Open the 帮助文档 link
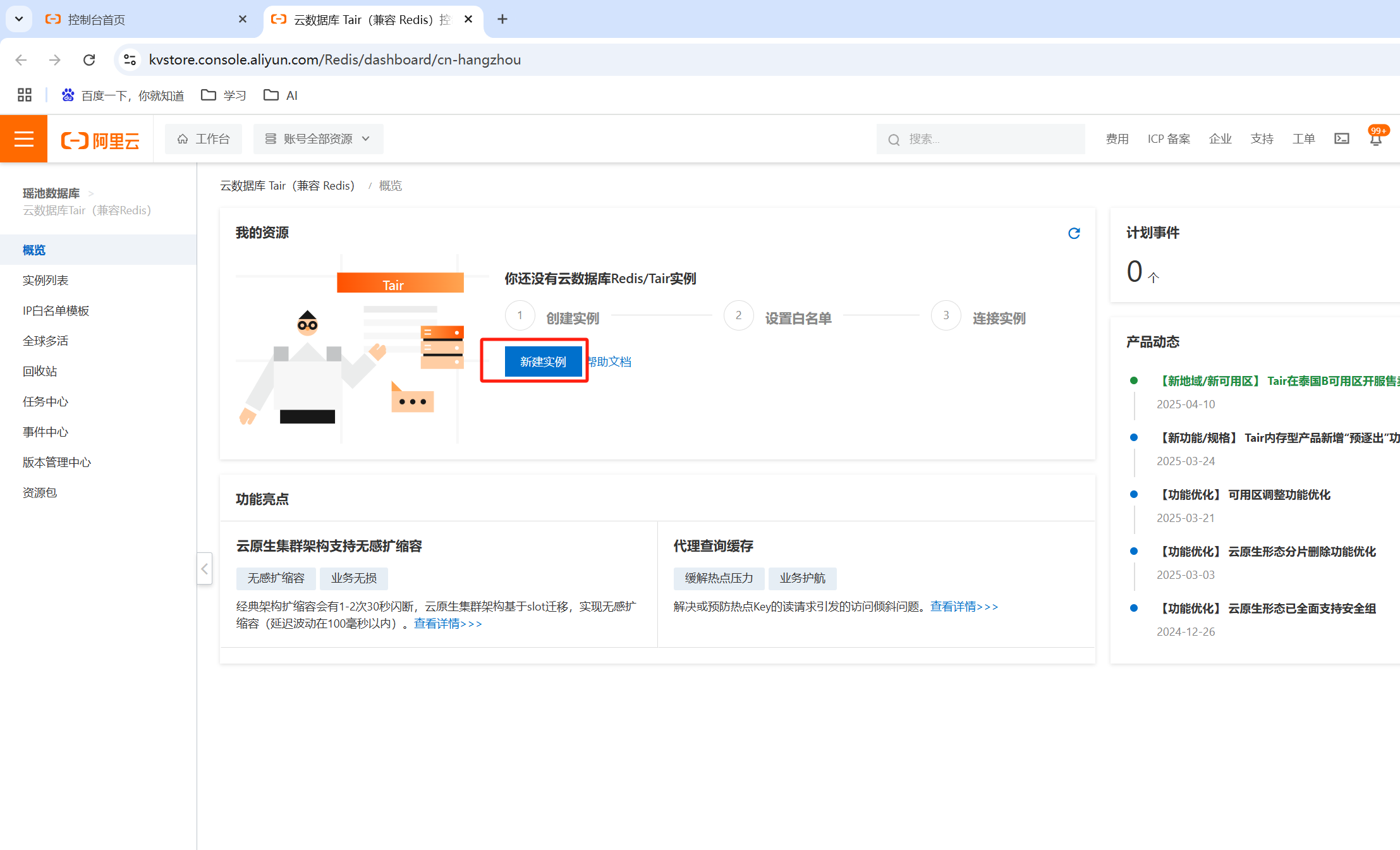1400x850 pixels. (609, 361)
